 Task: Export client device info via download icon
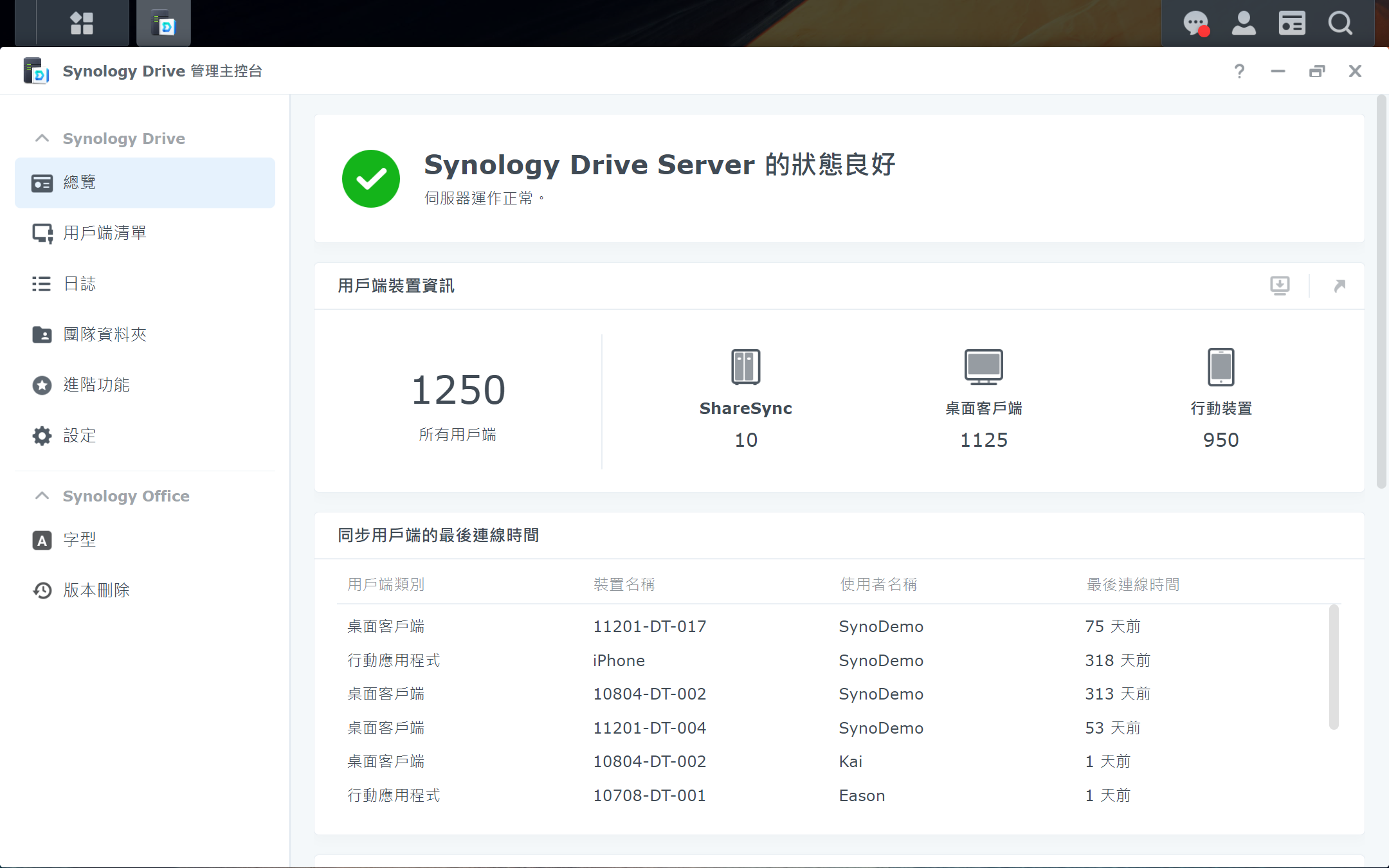[1280, 285]
